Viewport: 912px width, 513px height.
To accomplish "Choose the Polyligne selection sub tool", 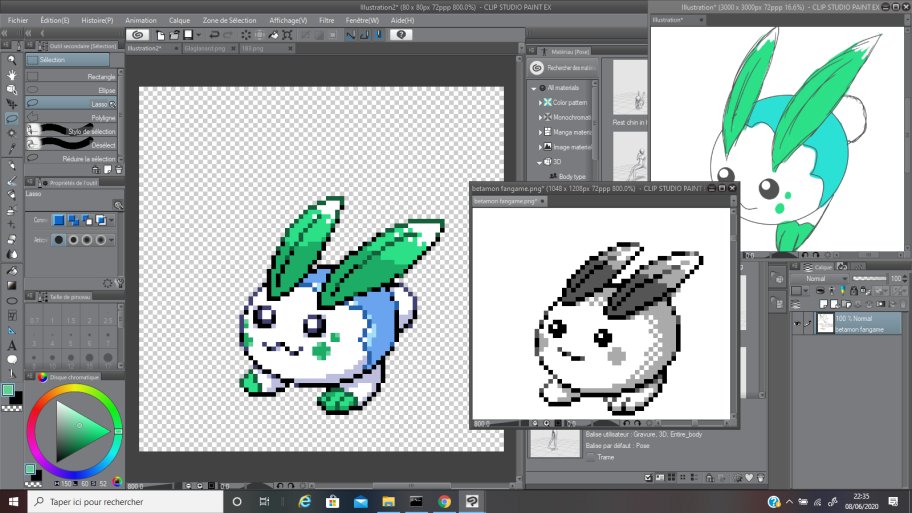I will (x=71, y=118).
